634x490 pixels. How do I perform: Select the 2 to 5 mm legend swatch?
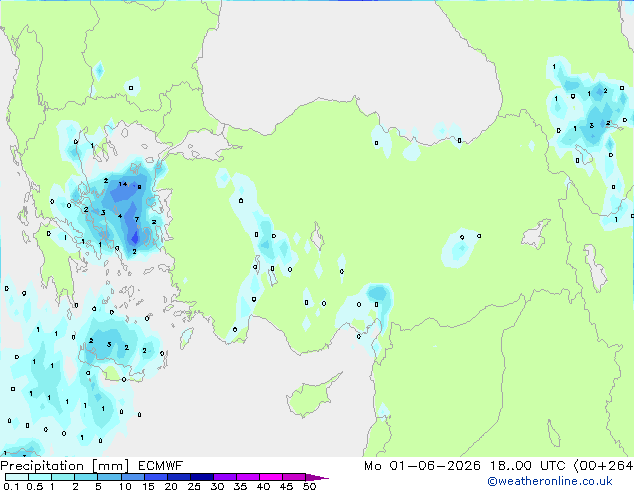tap(86, 477)
